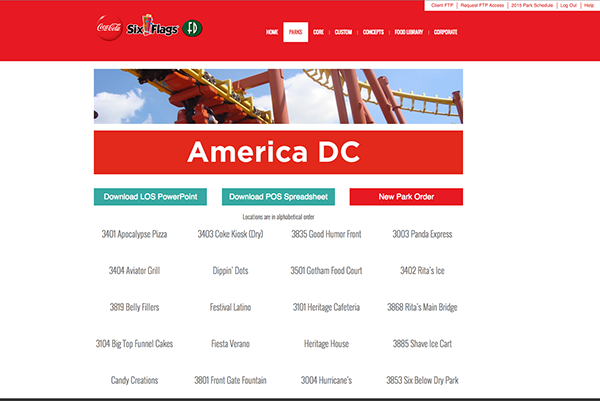
Task: Start a New Park Order
Action: coord(406,197)
